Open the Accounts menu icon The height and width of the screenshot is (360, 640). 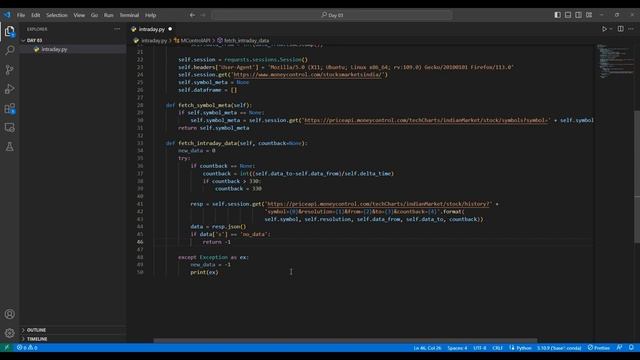[9, 314]
